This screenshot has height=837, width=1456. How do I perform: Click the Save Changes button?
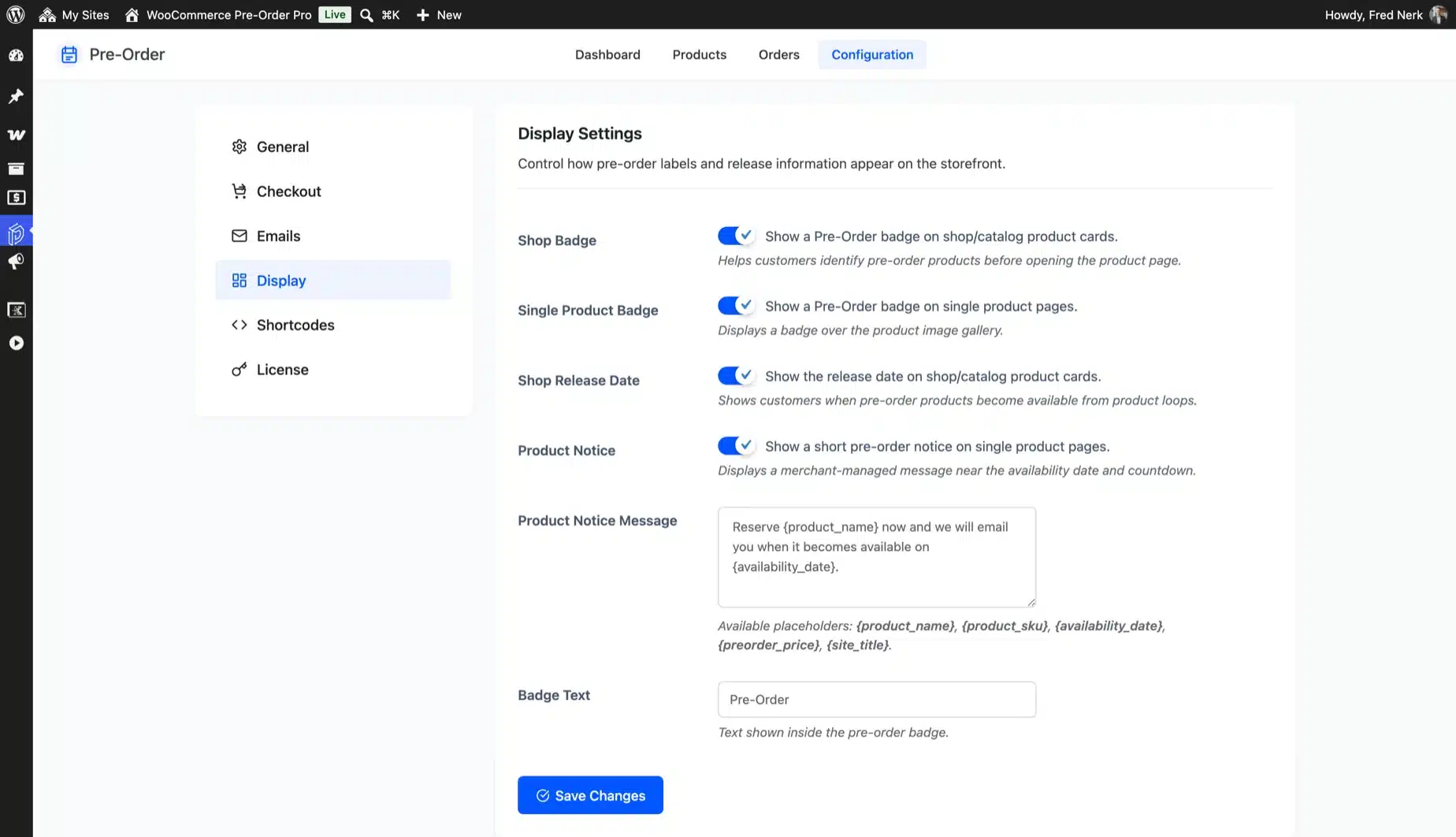tap(590, 795)
